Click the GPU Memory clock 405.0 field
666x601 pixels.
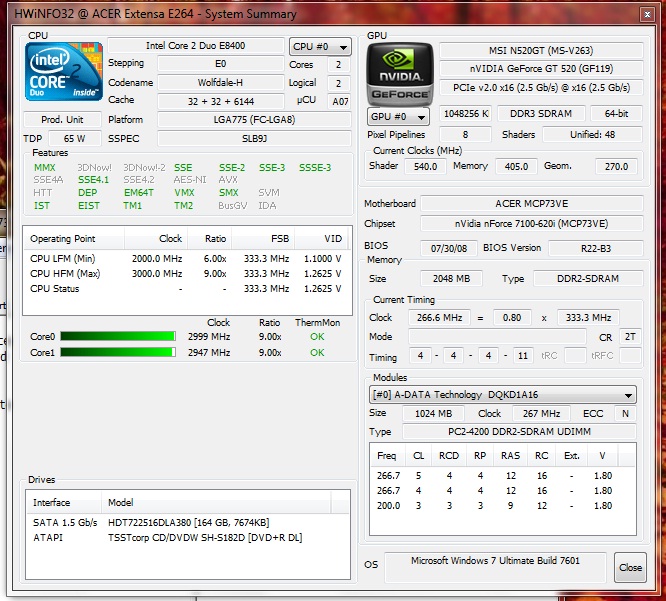point(516,166)
